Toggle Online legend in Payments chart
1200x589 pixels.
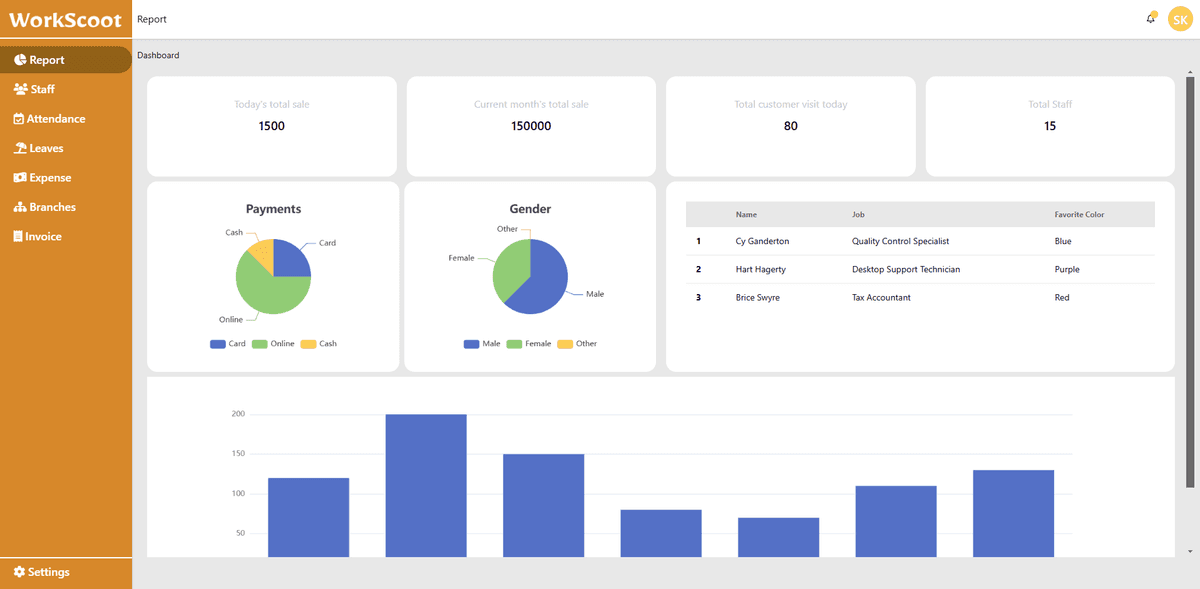[273, 344]
